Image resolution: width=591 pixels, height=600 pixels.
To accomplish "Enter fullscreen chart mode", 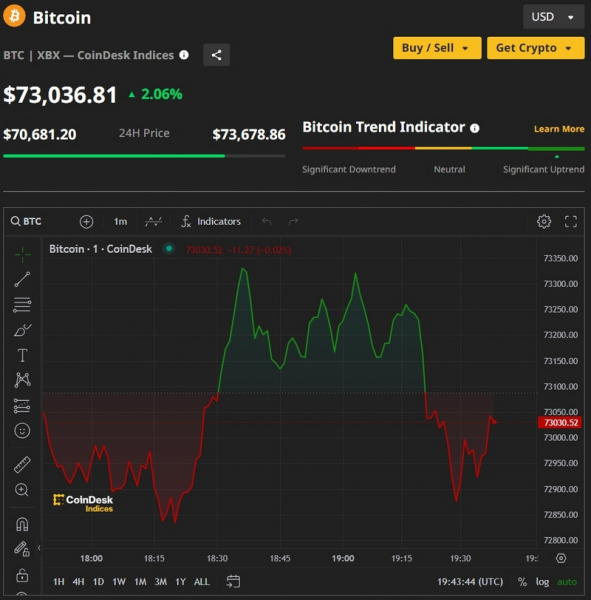I will point(571,221).
